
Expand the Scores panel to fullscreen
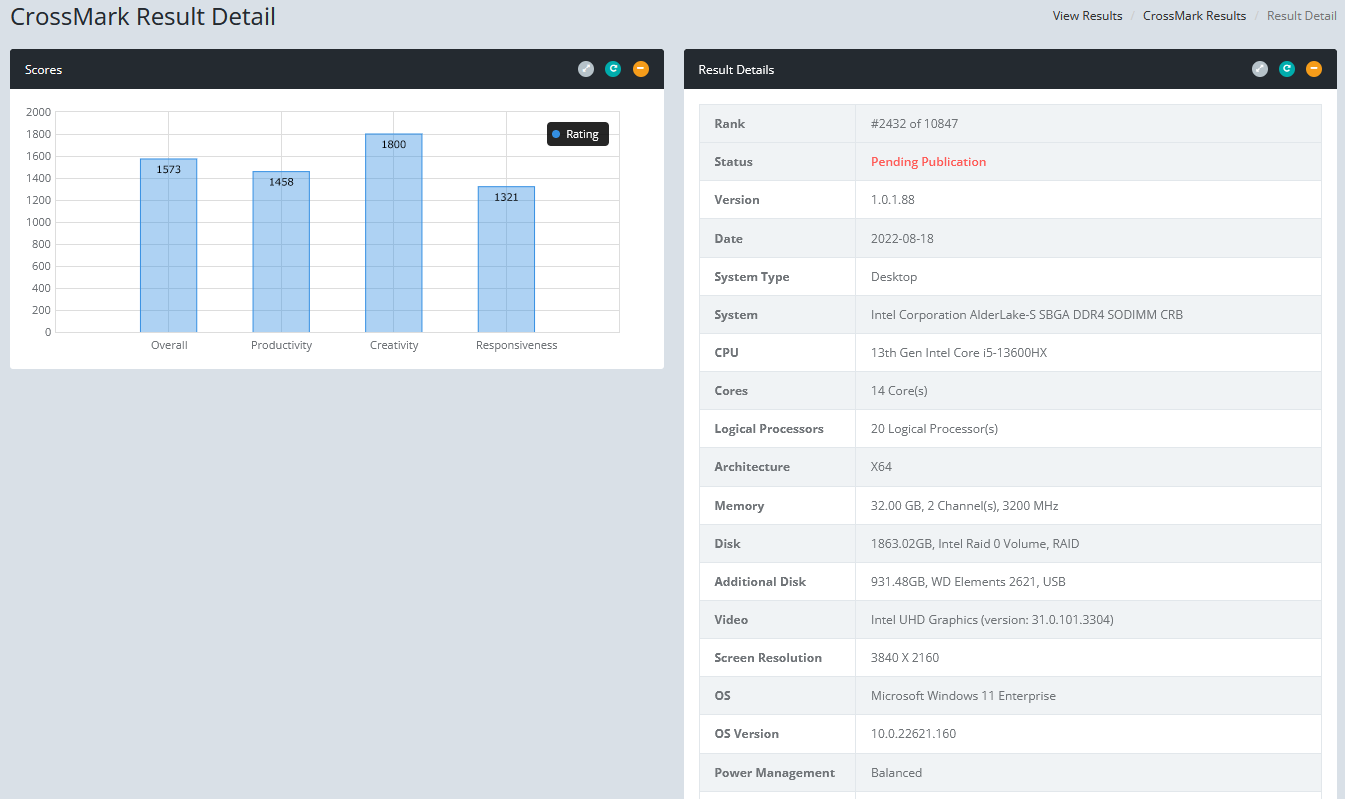click(586, 69)
